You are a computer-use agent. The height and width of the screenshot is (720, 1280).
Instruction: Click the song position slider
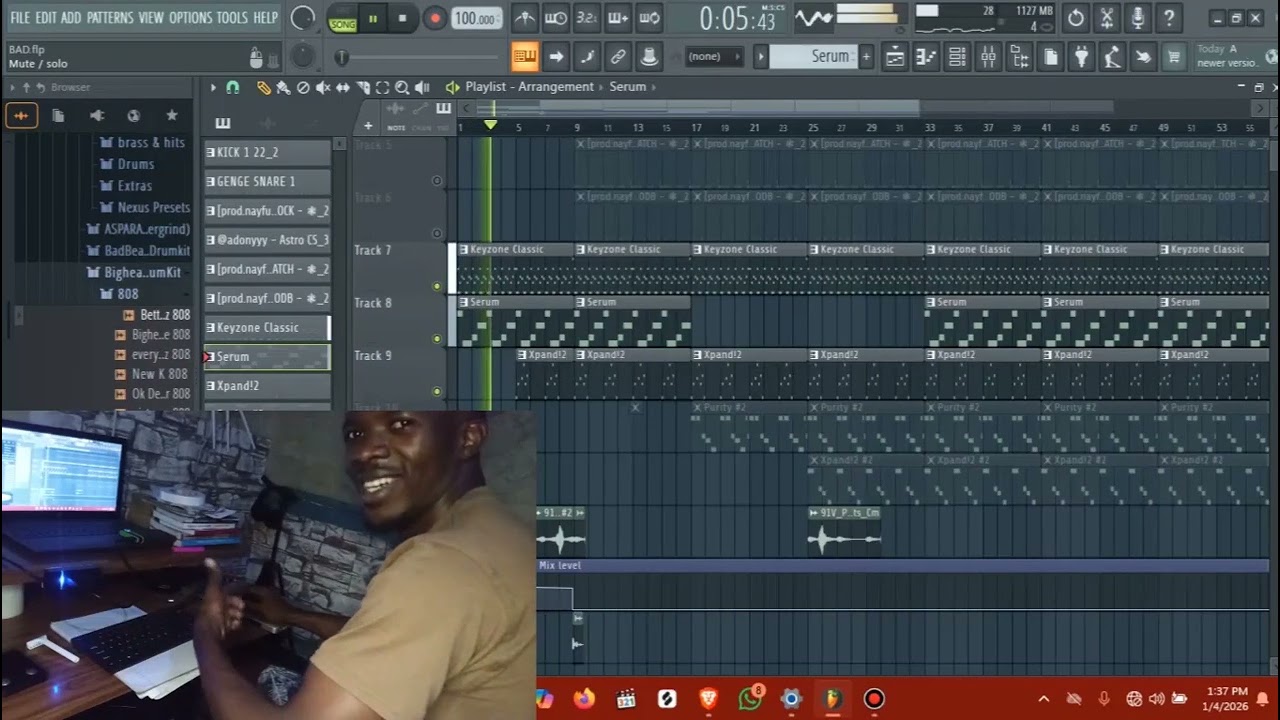tap(418, 57)
